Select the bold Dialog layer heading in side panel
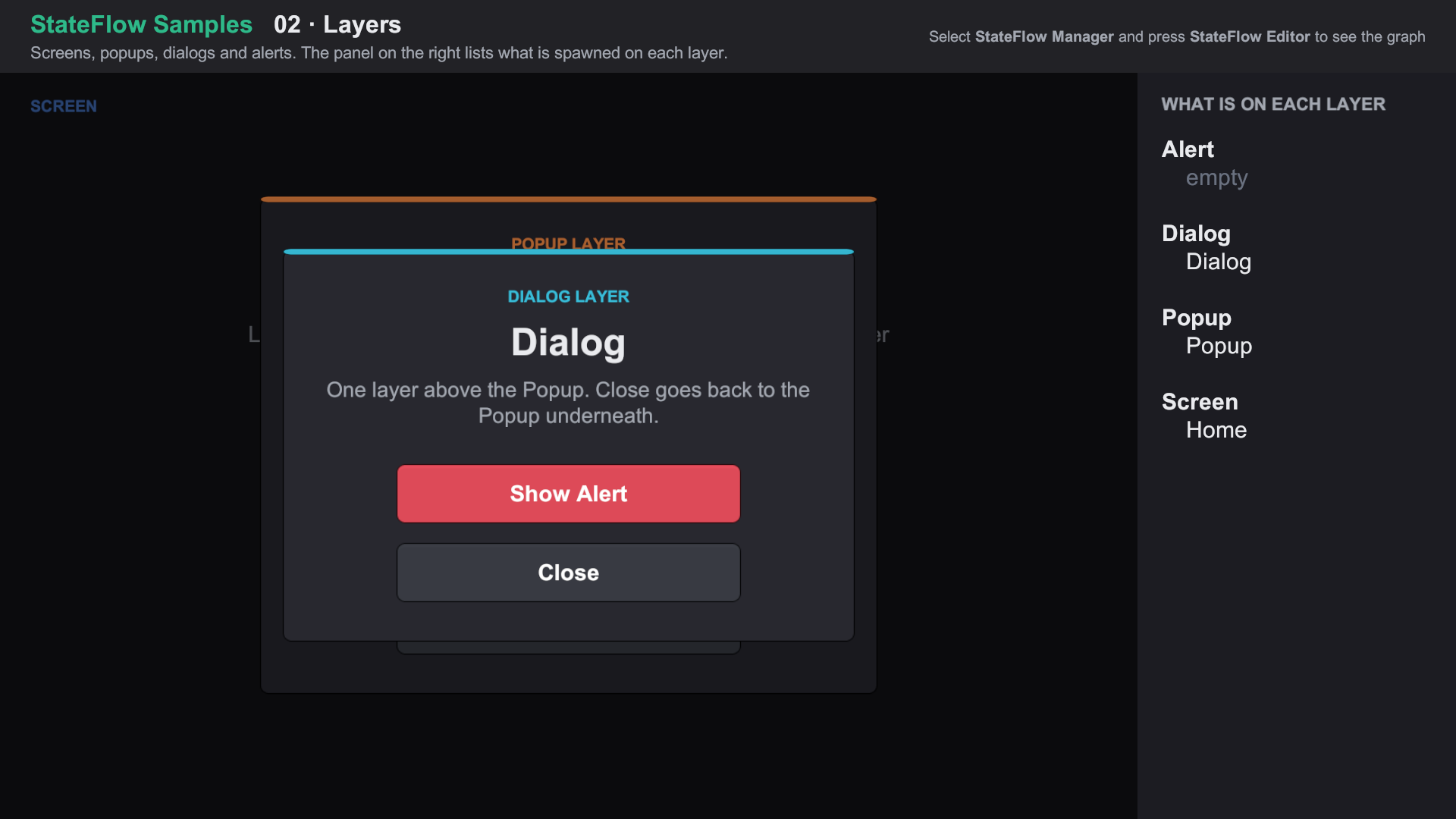Viewport: 1456px width, 819px height. point(1196,234)
